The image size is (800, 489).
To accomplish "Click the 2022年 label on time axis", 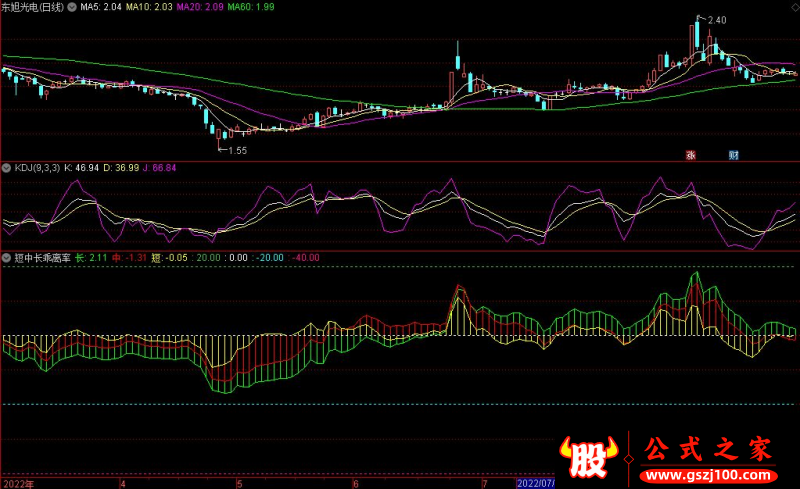I will point(17,483).
